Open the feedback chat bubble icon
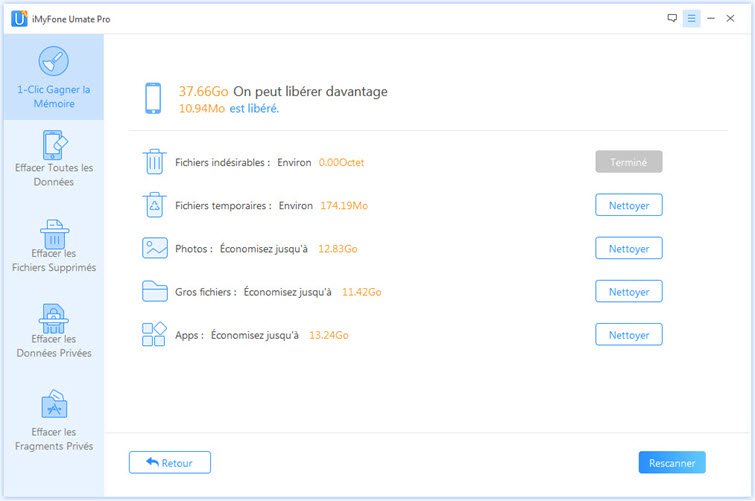This screenshot has width=755, height=501. 672,18
